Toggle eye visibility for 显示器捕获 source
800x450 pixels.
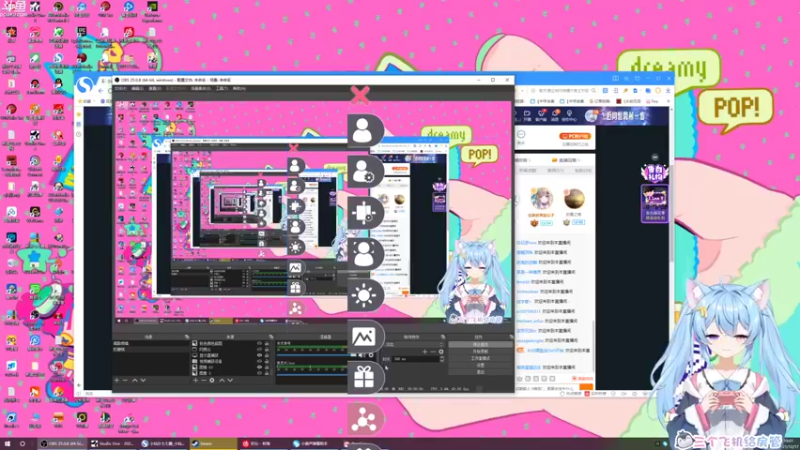point(259,355)
